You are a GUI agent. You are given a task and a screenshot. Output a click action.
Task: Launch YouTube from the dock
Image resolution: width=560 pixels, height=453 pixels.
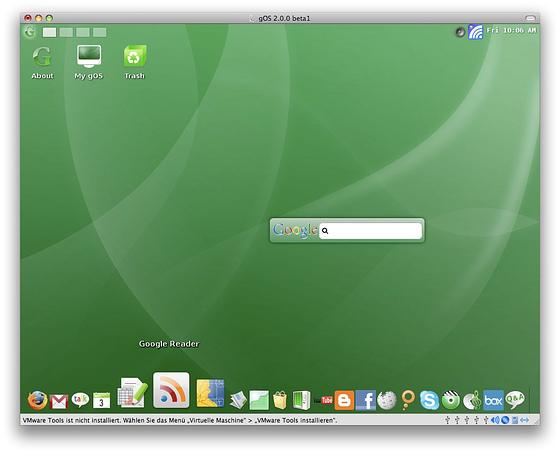tap(324, 400)
